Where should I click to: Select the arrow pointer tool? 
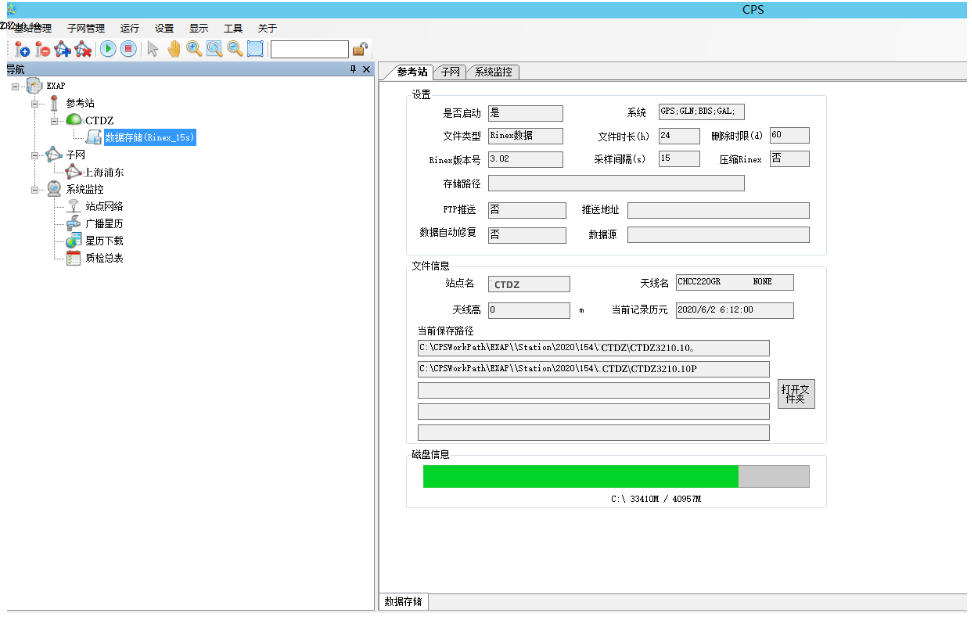(152, 49)
